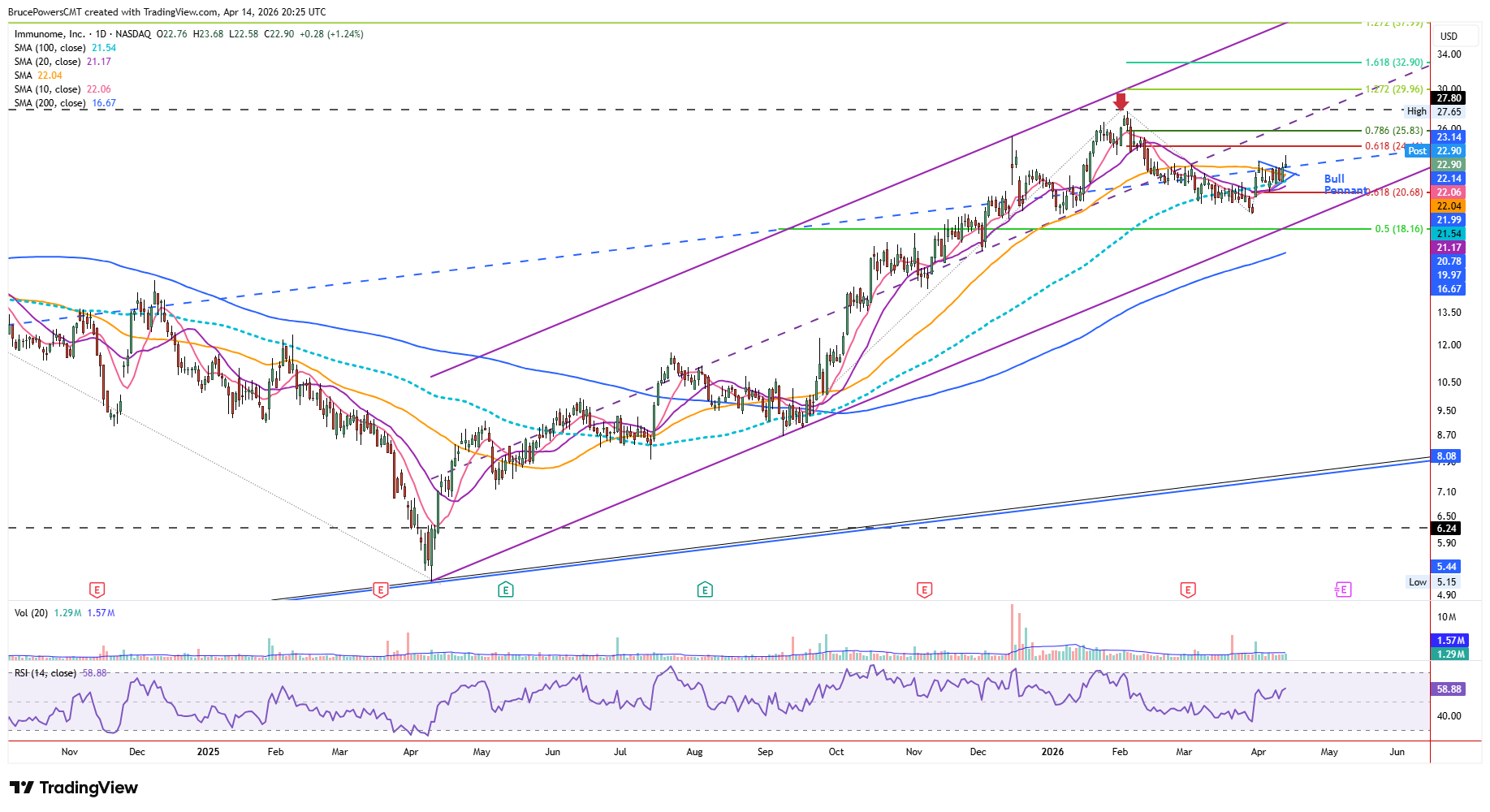Select the SMA 22.04 legend entry

[x=38, y=76]
